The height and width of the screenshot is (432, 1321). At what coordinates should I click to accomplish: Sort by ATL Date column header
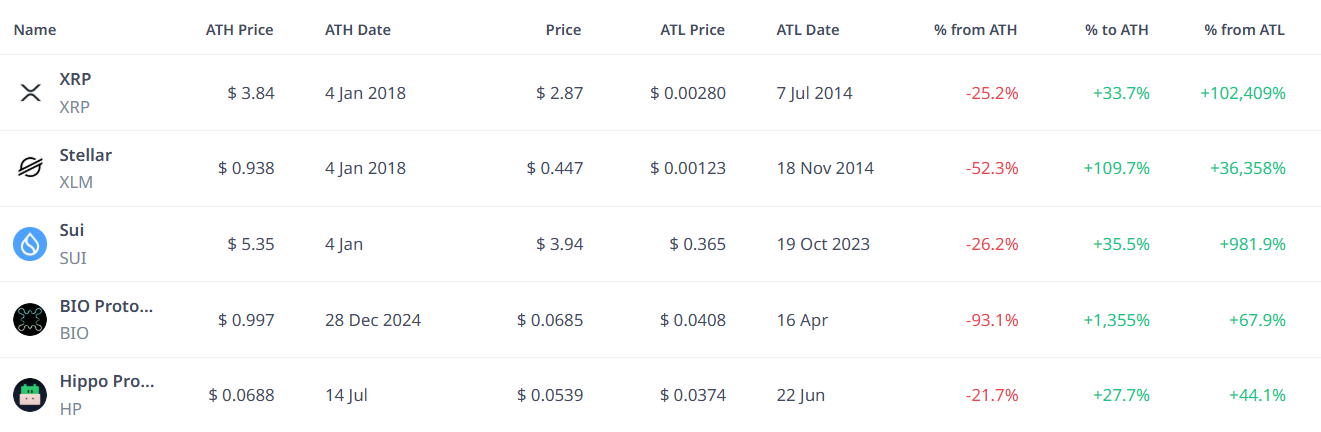tap(808, 30)
